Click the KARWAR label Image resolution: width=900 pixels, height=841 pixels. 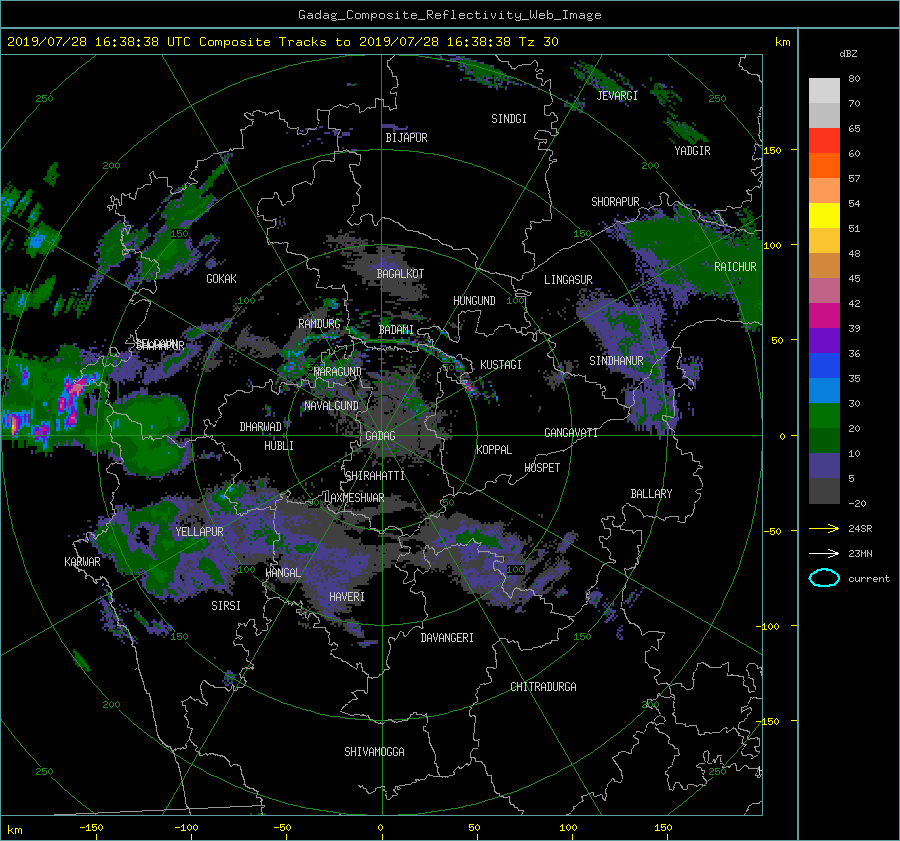(x=82, y=562)
